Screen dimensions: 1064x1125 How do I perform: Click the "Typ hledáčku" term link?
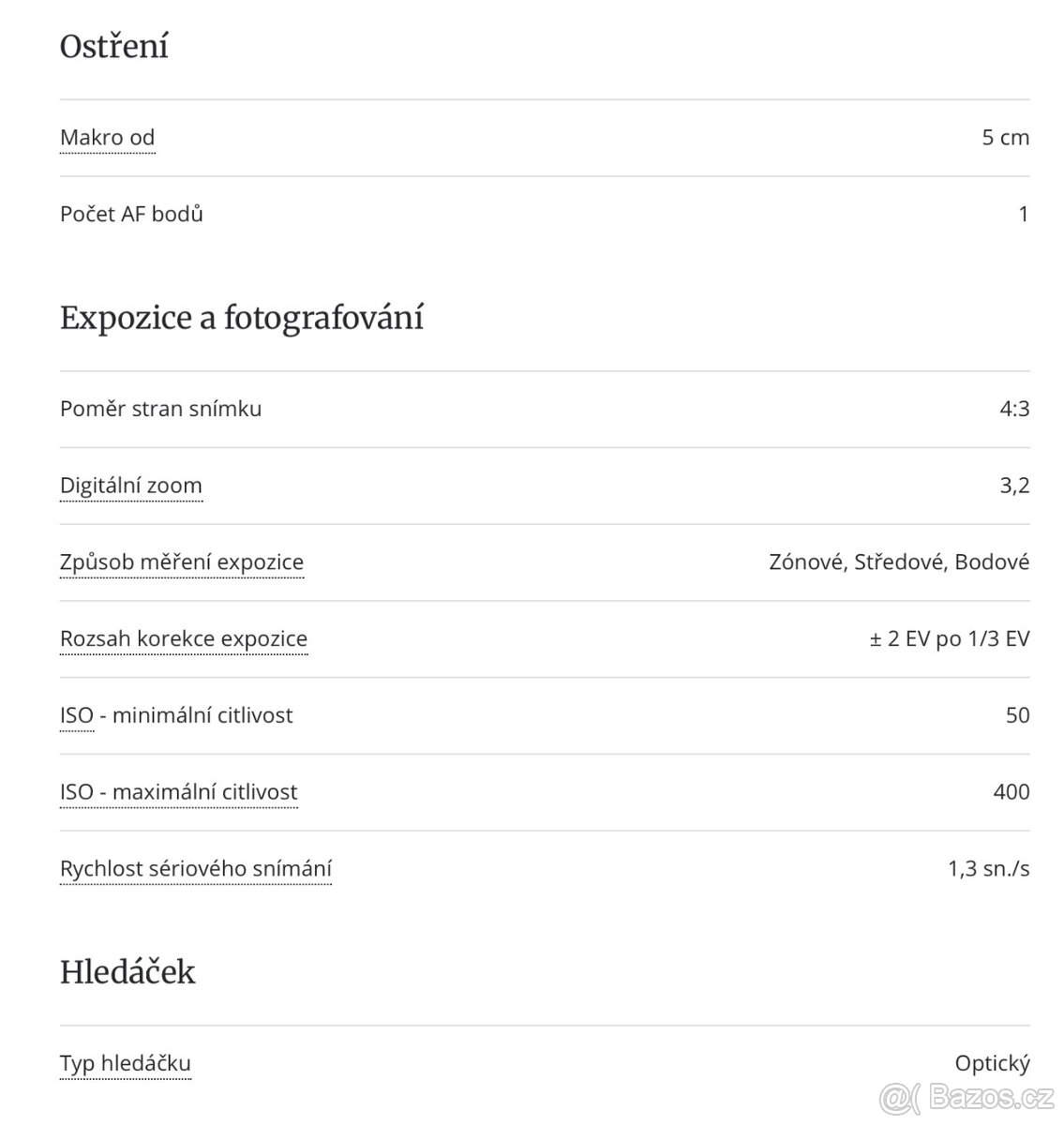click(125, 1063)
